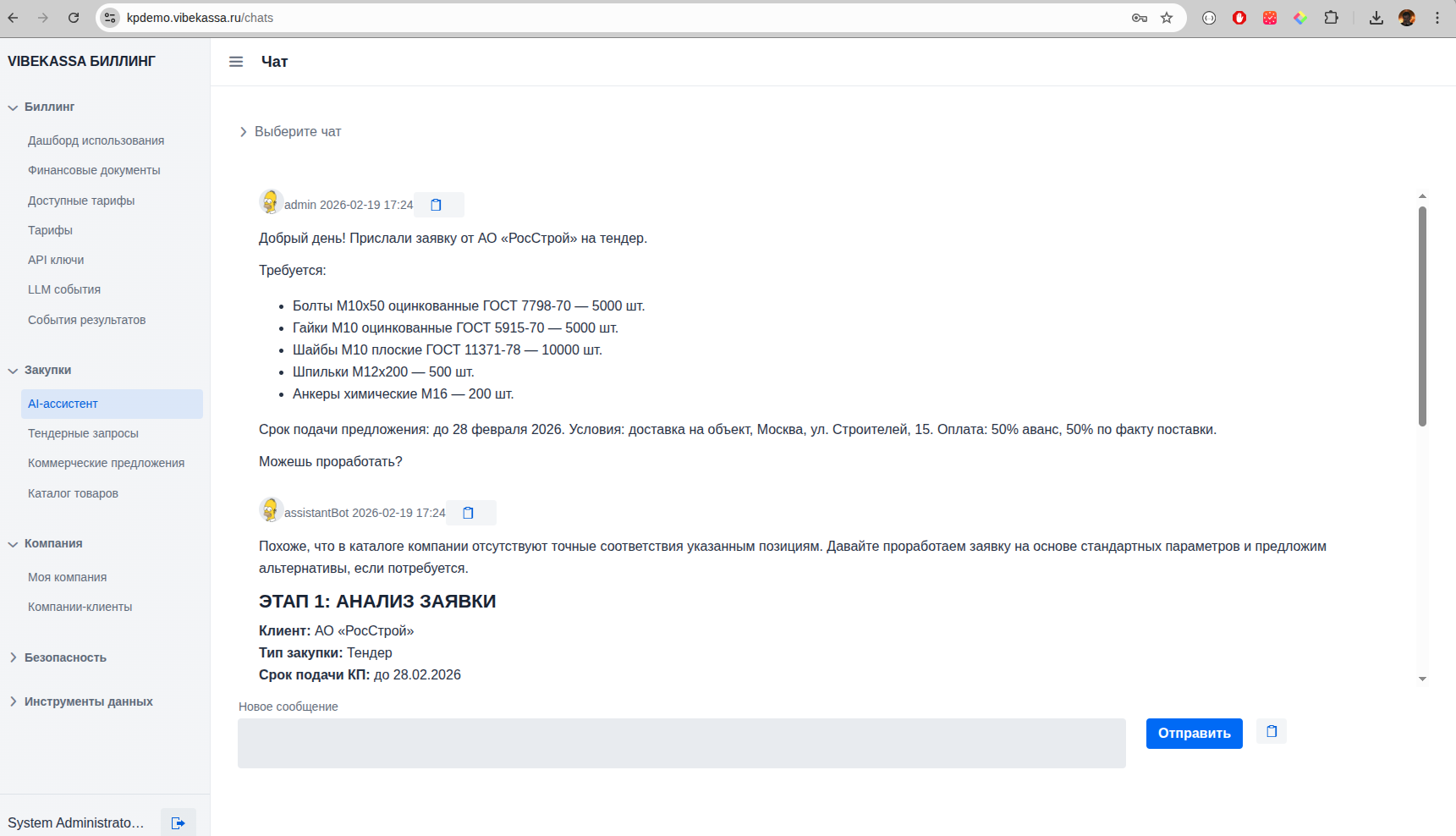The image size is (1456, 836).
Task: Expand the Безопасность section
Action: pyautogui.click(x=65, y=657)
